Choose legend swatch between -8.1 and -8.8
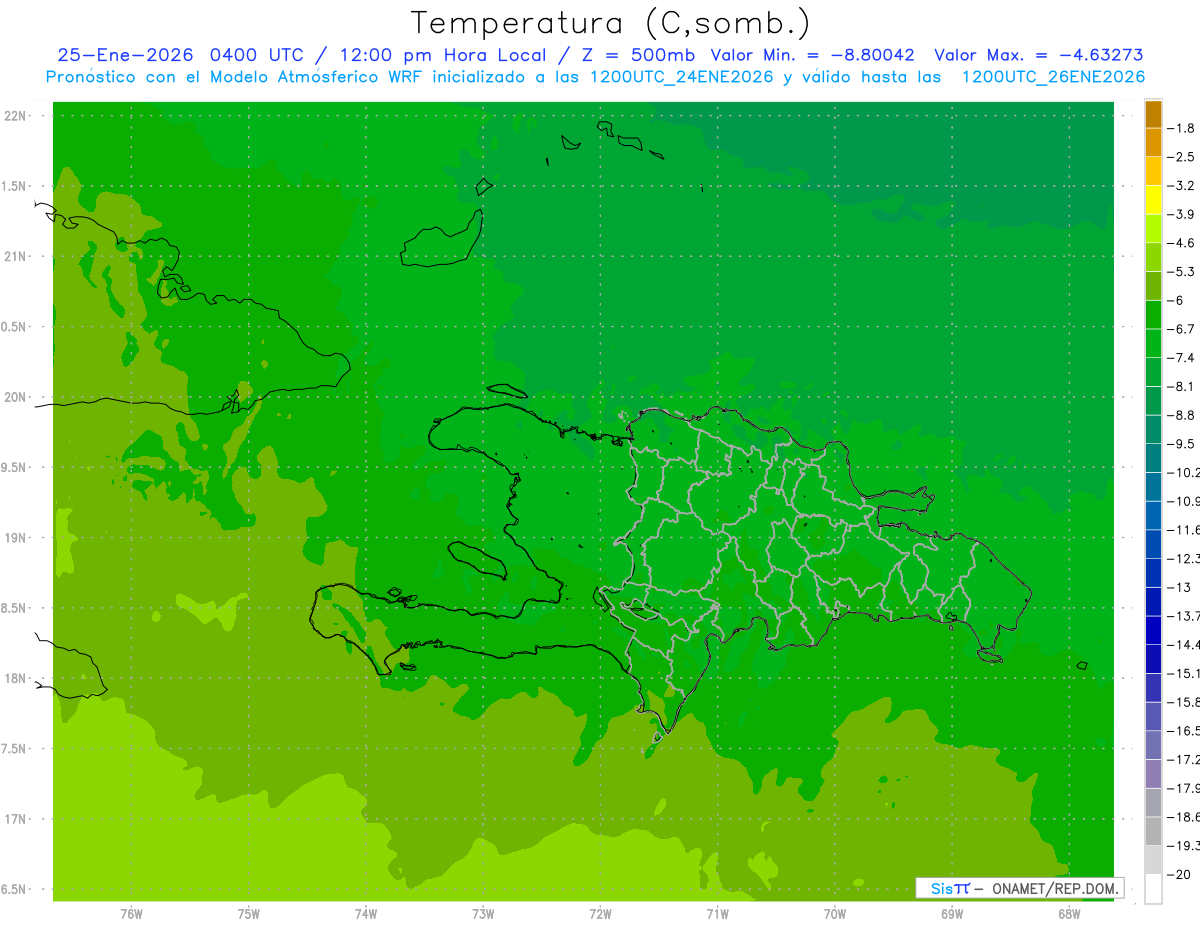The width and height of the screenshot is (1200, 927). [1153, 400]
